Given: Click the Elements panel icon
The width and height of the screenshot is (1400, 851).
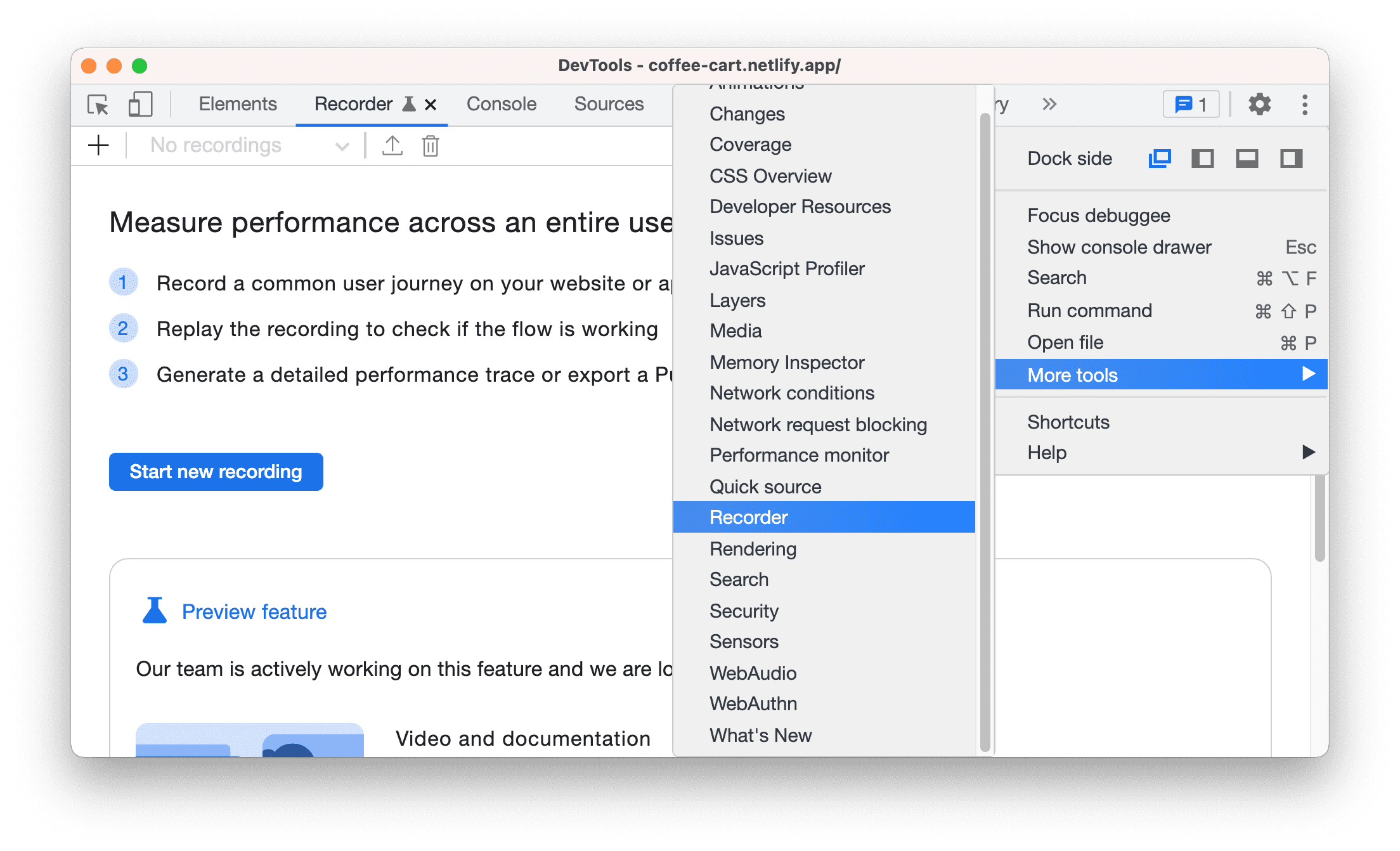Looking at the screenshot, I should (237, 103).
